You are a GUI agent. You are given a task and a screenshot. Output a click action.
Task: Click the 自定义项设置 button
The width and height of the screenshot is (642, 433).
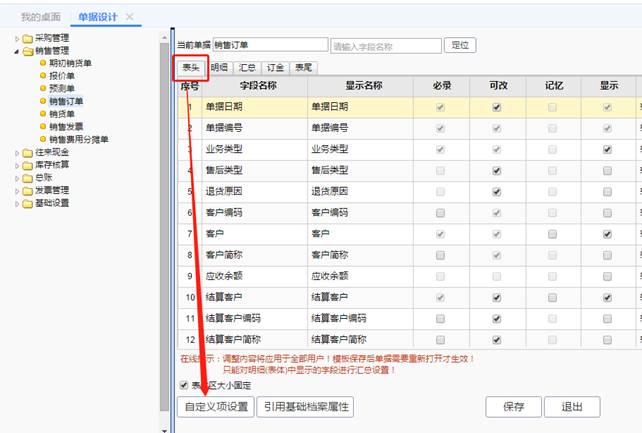point(216,407)
